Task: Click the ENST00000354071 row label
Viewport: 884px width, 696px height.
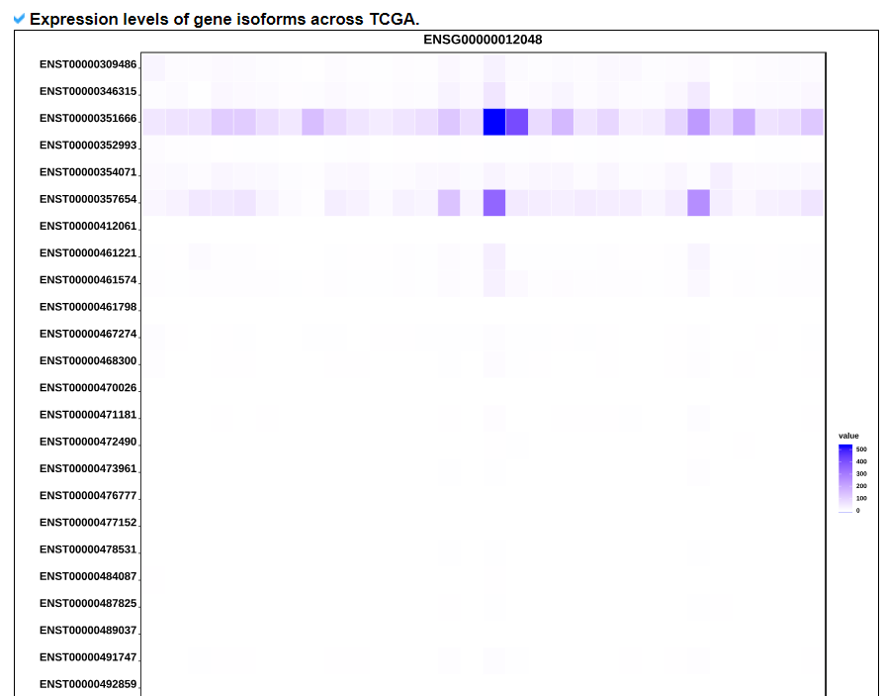Action: point(88,172)
